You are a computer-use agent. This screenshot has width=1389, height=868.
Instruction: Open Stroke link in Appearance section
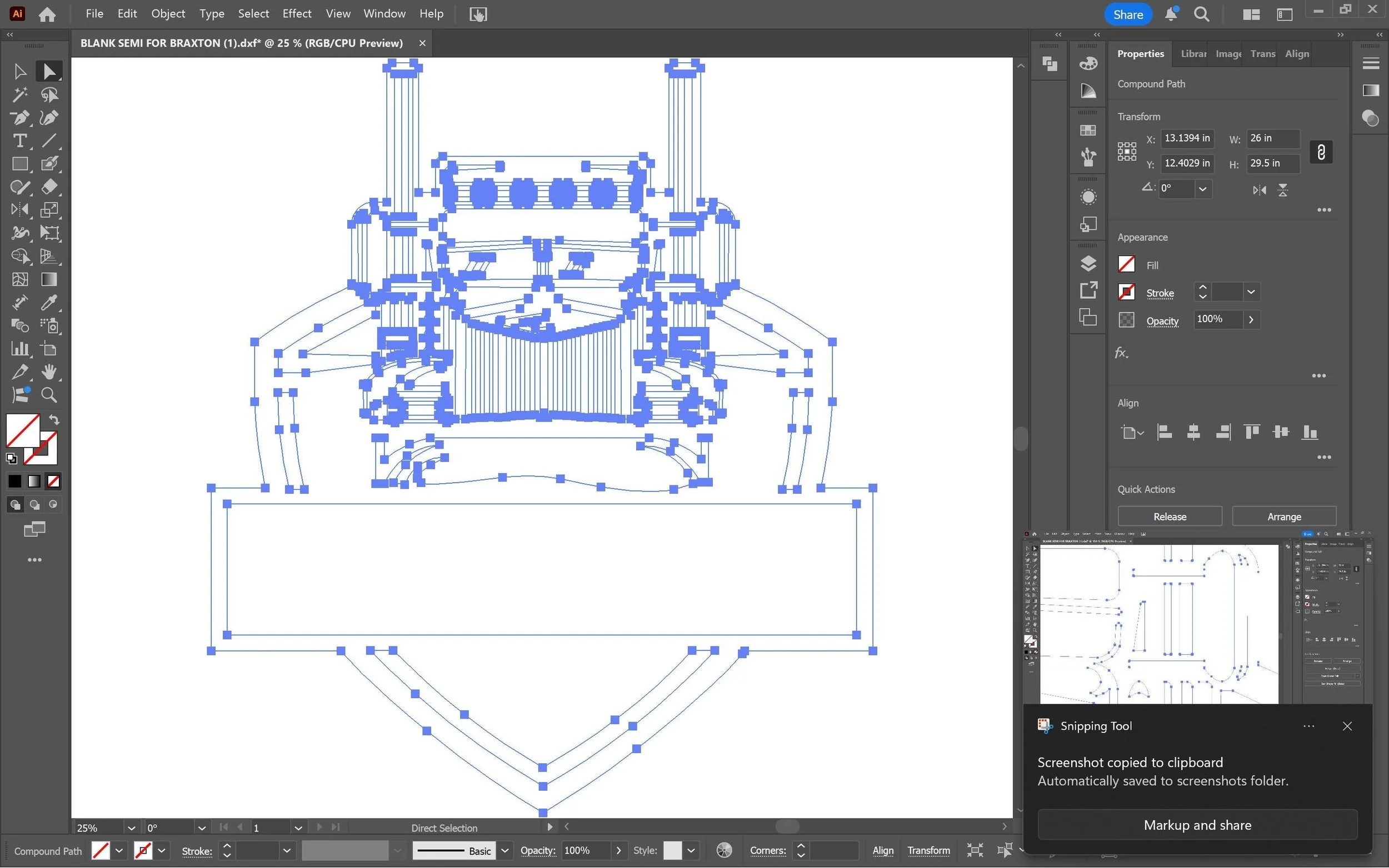pyautogui.click(x=1160, y=293)
